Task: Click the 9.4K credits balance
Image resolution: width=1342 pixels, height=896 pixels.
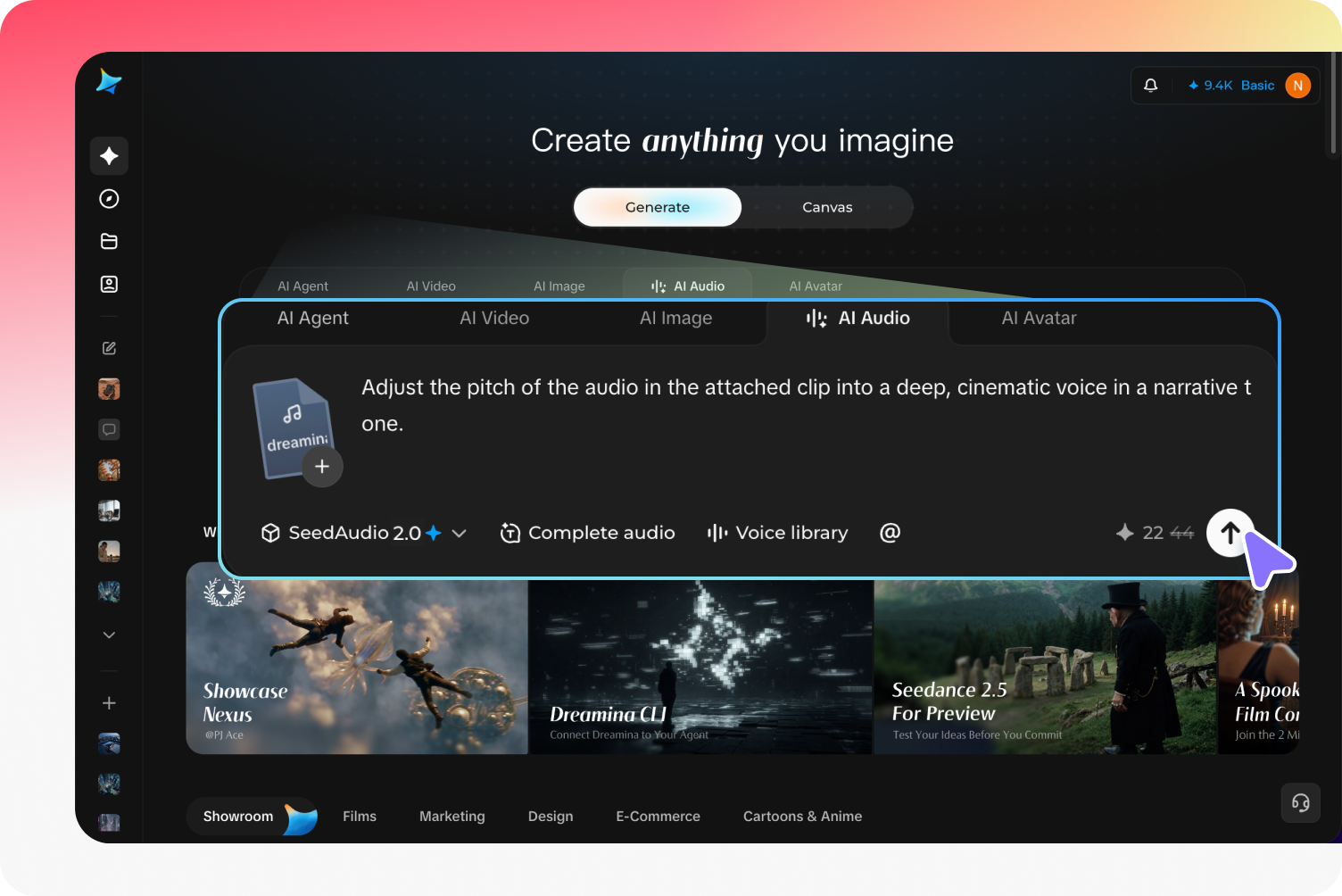Action: point(1210,86)
